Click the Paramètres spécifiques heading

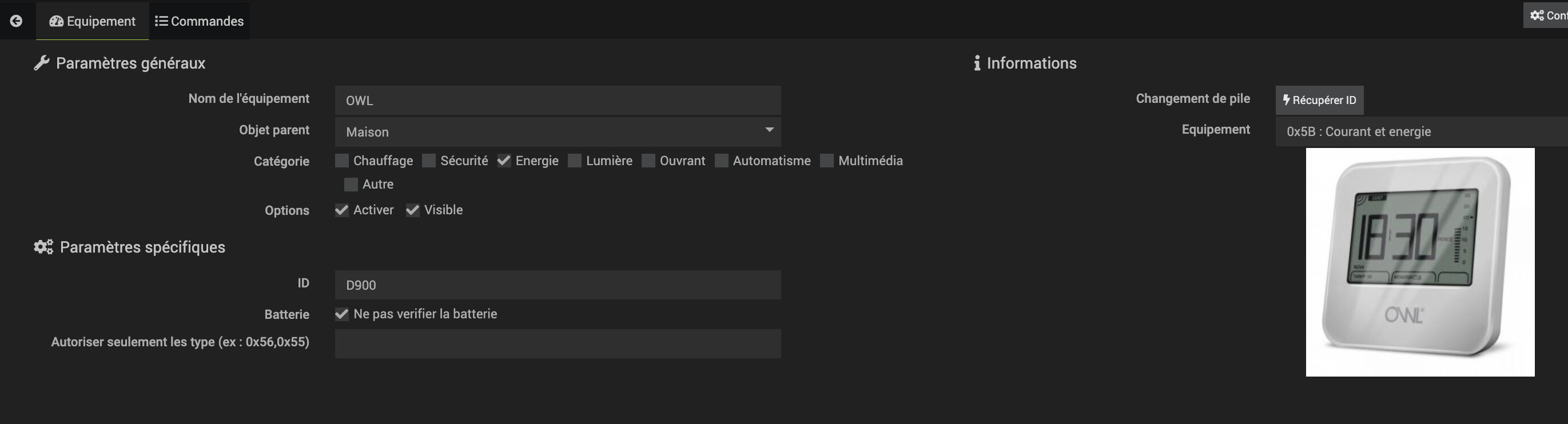pos(142,247)
